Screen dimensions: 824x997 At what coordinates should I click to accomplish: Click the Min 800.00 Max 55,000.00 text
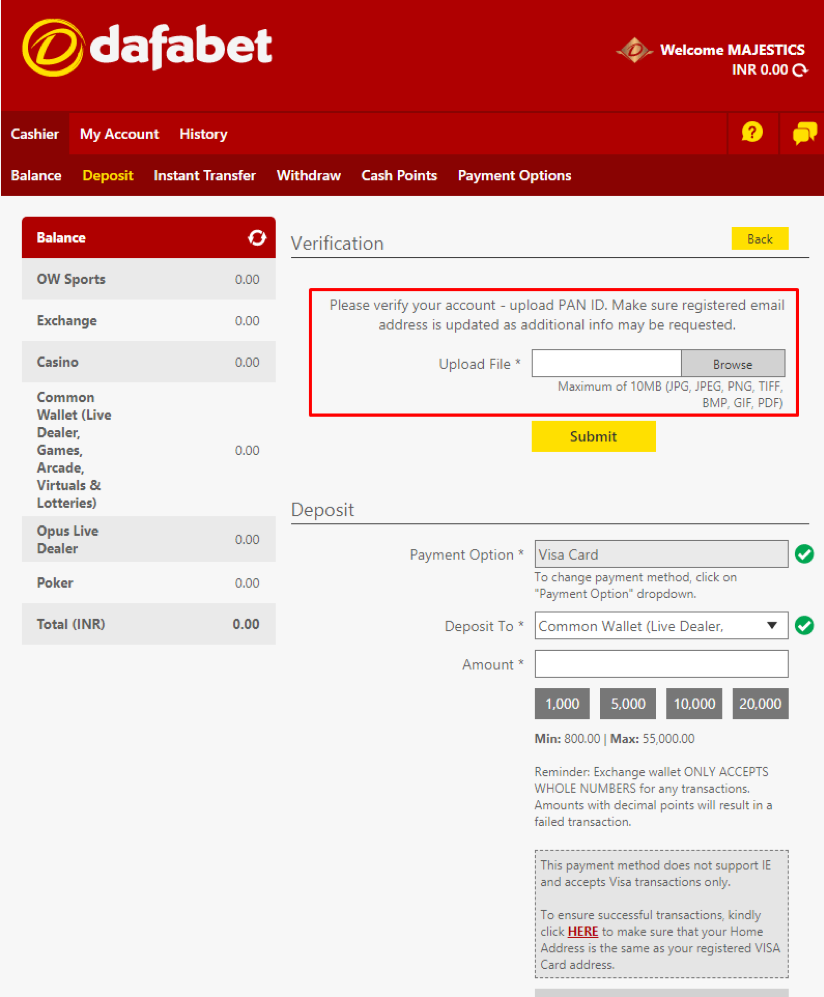click(x=614, y=739)
